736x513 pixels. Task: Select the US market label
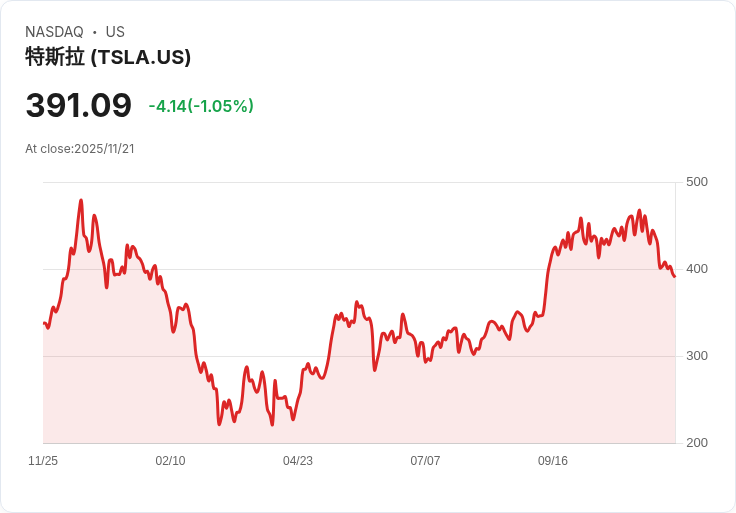coord(115,32)
